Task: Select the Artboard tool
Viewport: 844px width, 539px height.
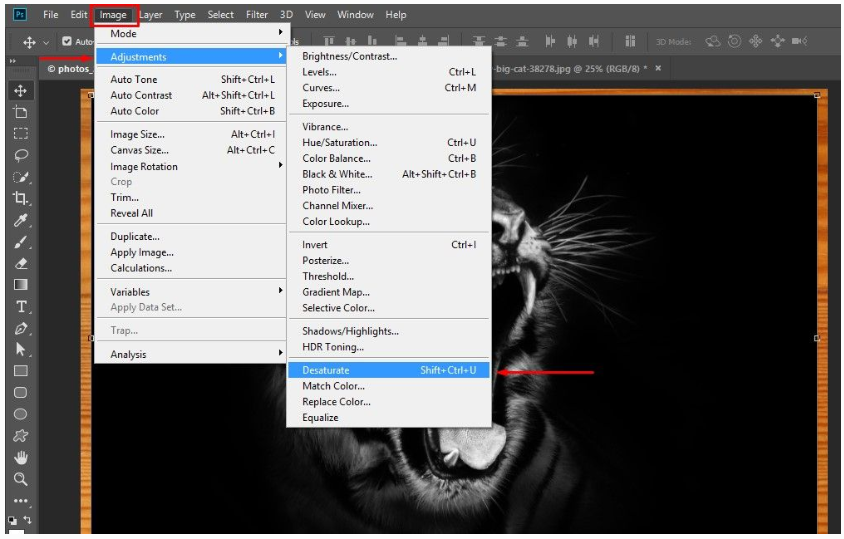Action: click(x=20, y=112)
